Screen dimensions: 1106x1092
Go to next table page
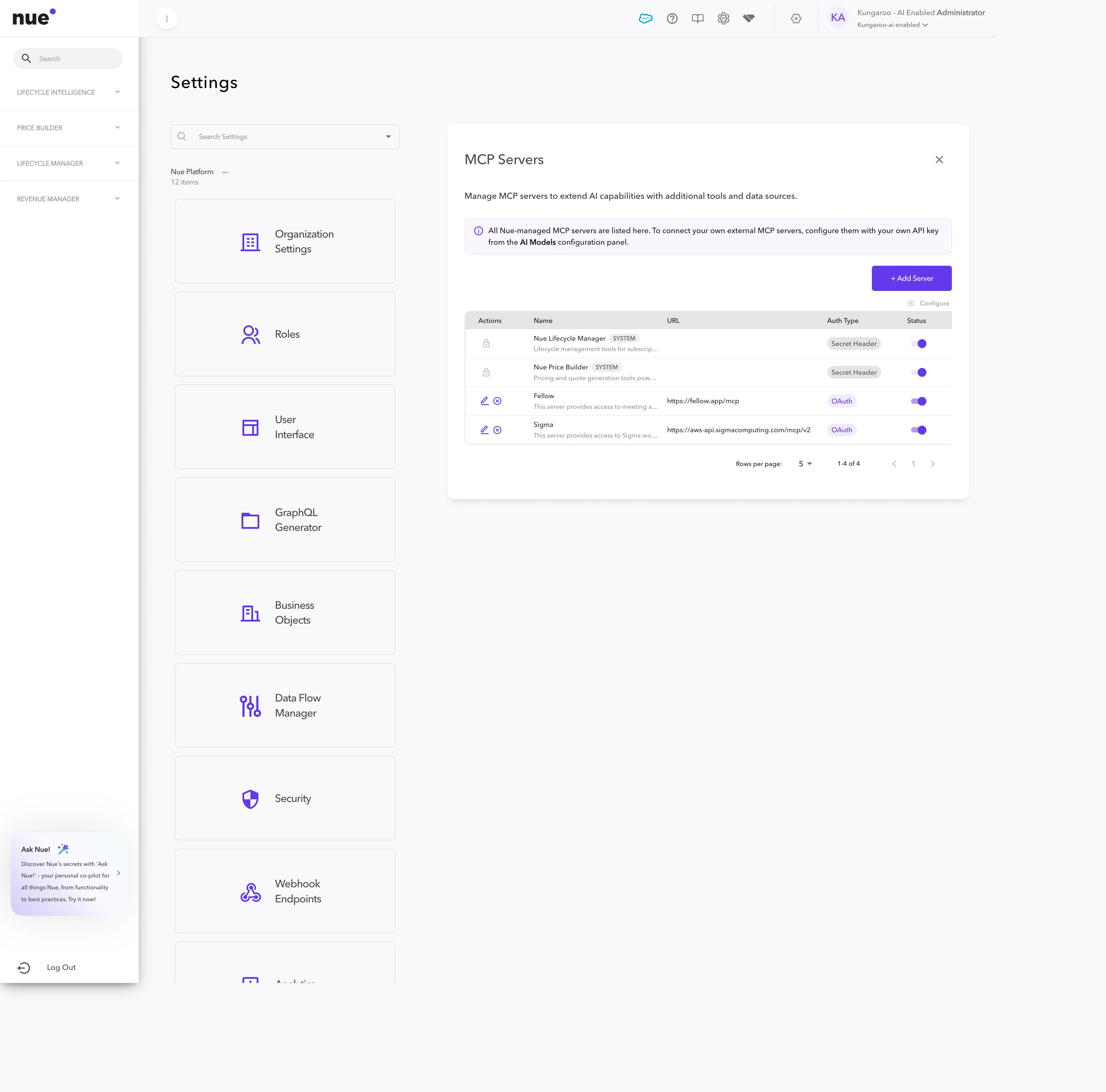click(933, 464)
